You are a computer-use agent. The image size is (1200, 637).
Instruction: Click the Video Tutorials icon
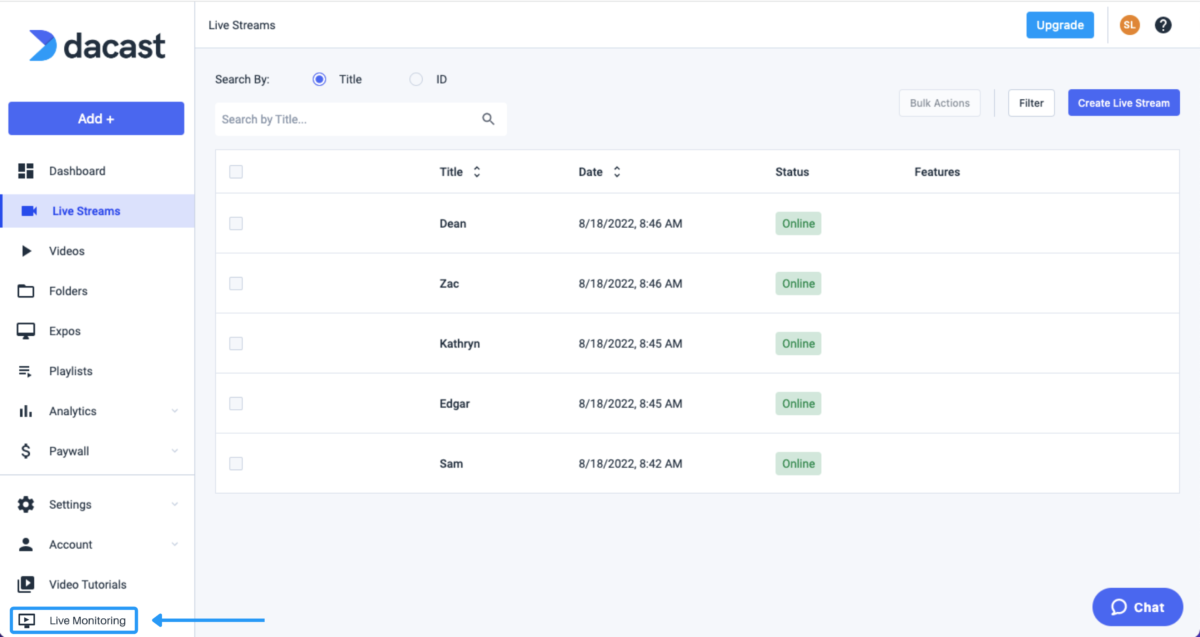[26, 584]
